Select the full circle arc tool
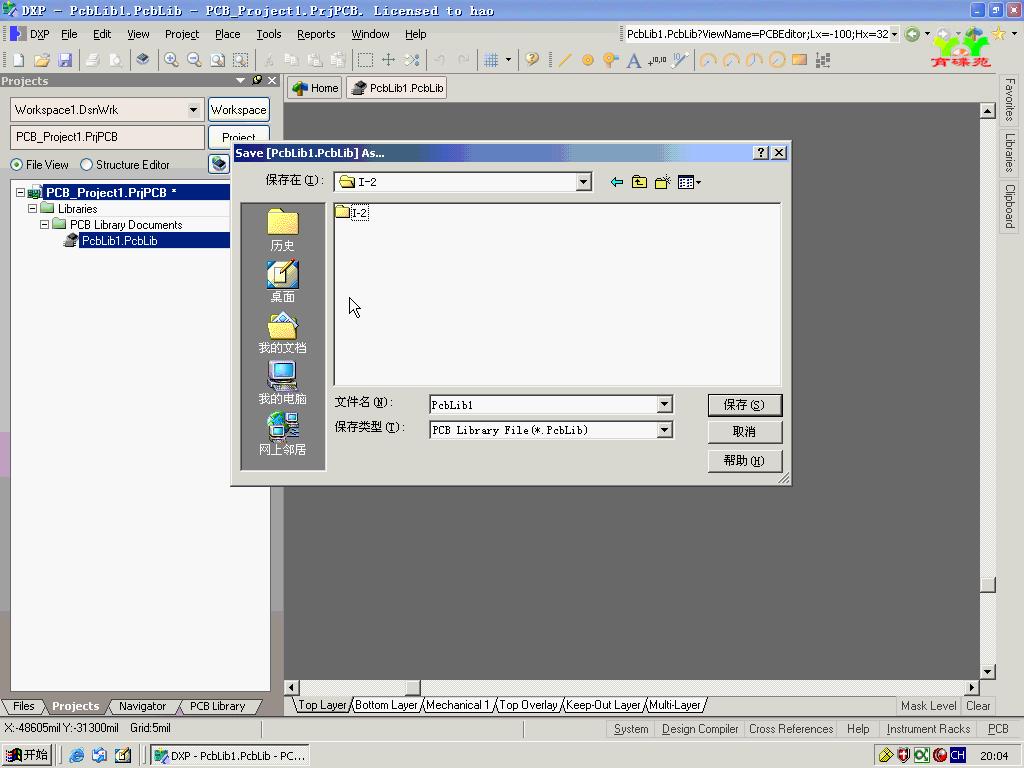Image resolution: width=1024 pixels, height=768 pixels. (776, 60)
